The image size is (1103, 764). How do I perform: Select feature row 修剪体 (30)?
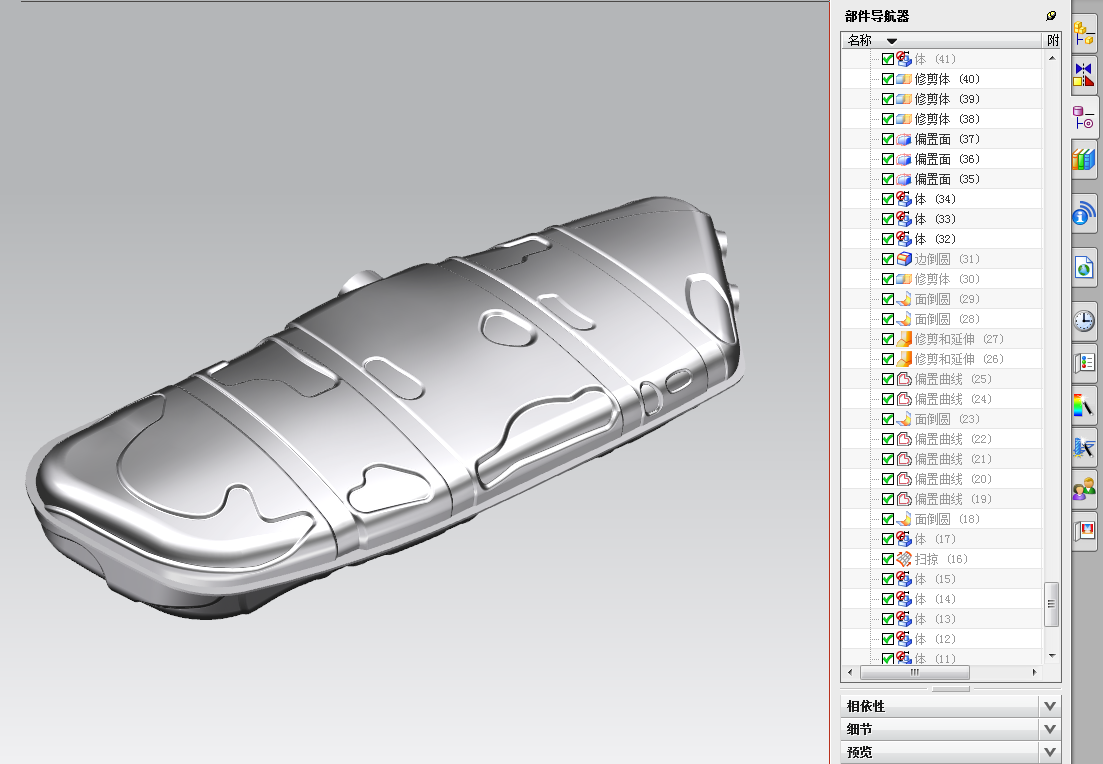tap(941, 279)
